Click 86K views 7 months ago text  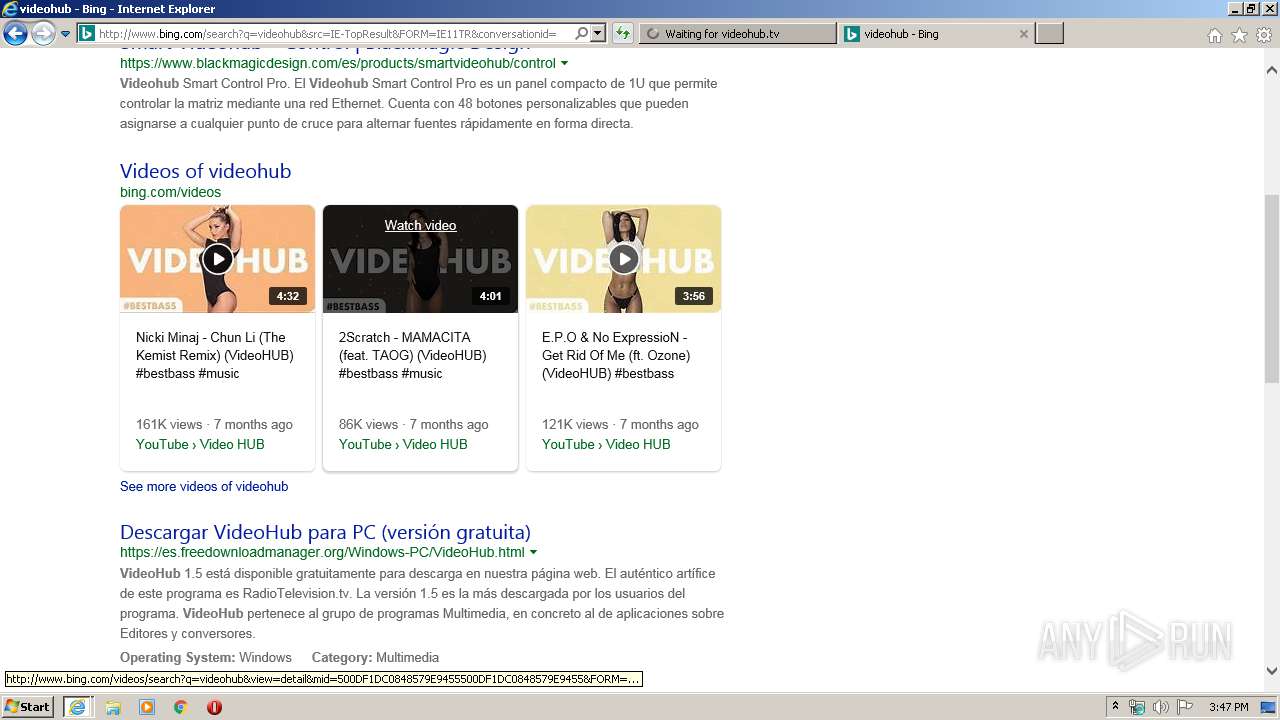coord(414,424)
